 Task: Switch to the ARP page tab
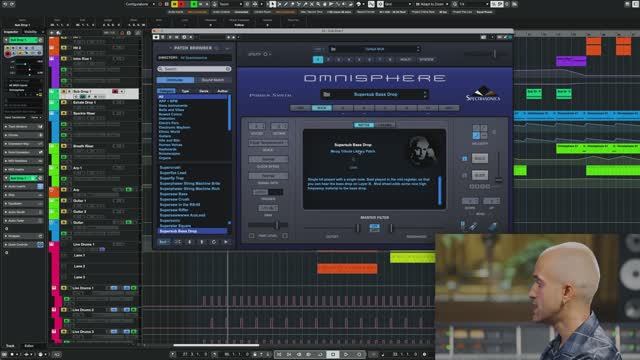[449, 108]
